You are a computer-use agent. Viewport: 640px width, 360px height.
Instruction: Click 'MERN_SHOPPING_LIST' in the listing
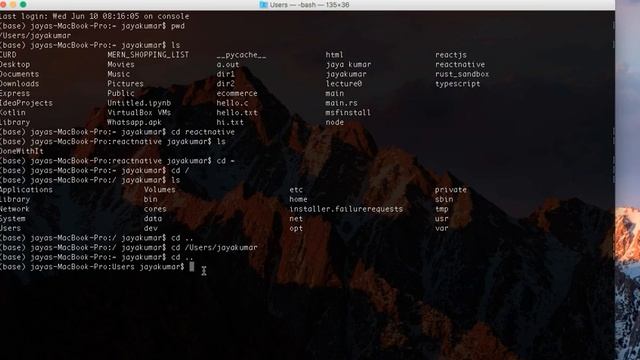coord(148,55)
